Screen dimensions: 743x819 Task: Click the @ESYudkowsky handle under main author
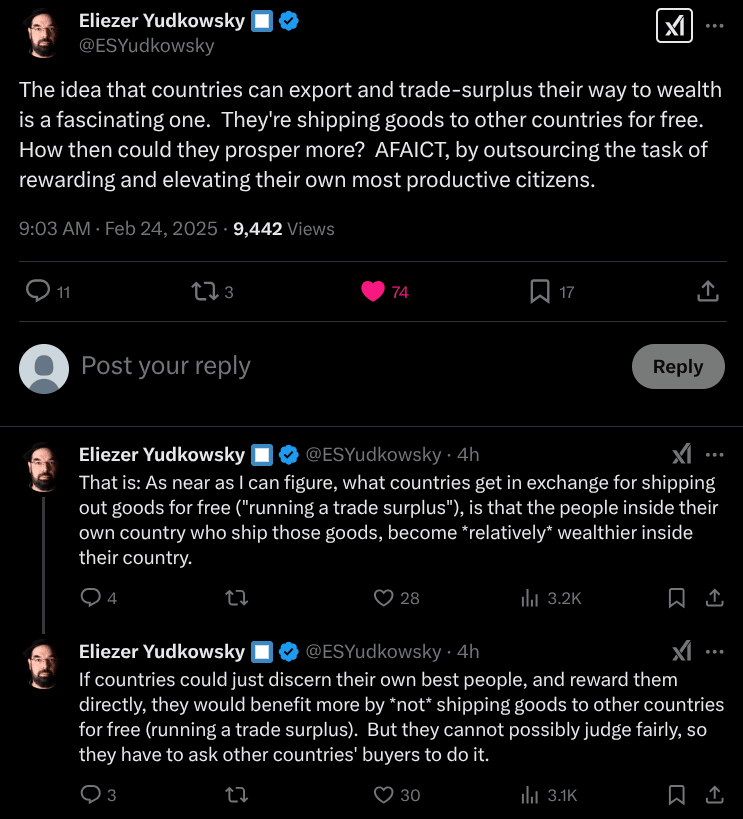(x=147, y=45)
